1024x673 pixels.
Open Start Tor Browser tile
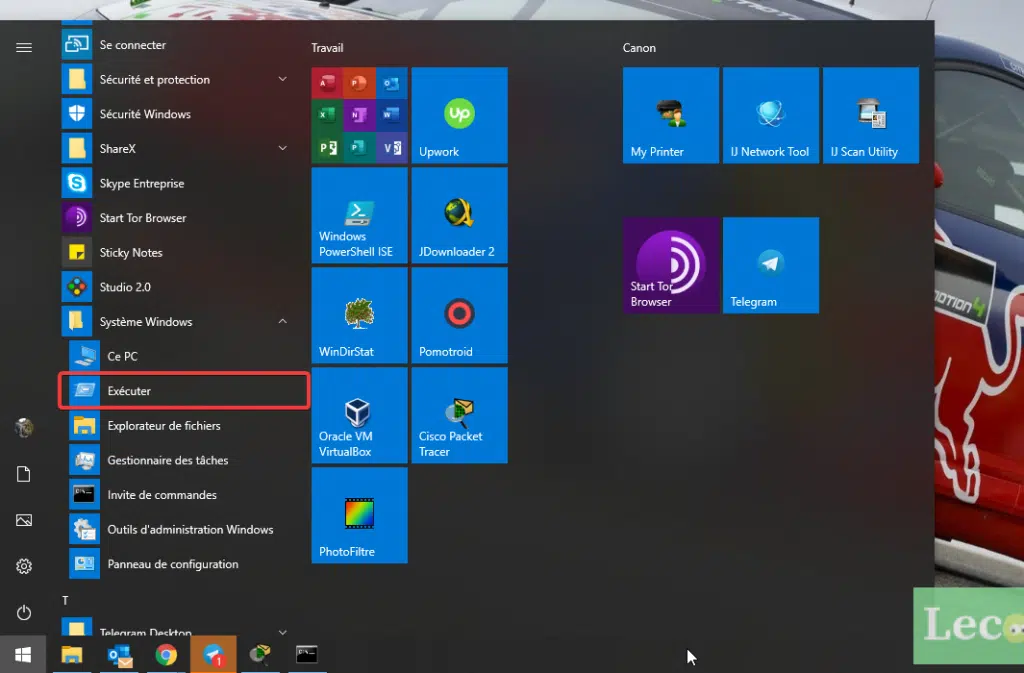click(671, 265)
